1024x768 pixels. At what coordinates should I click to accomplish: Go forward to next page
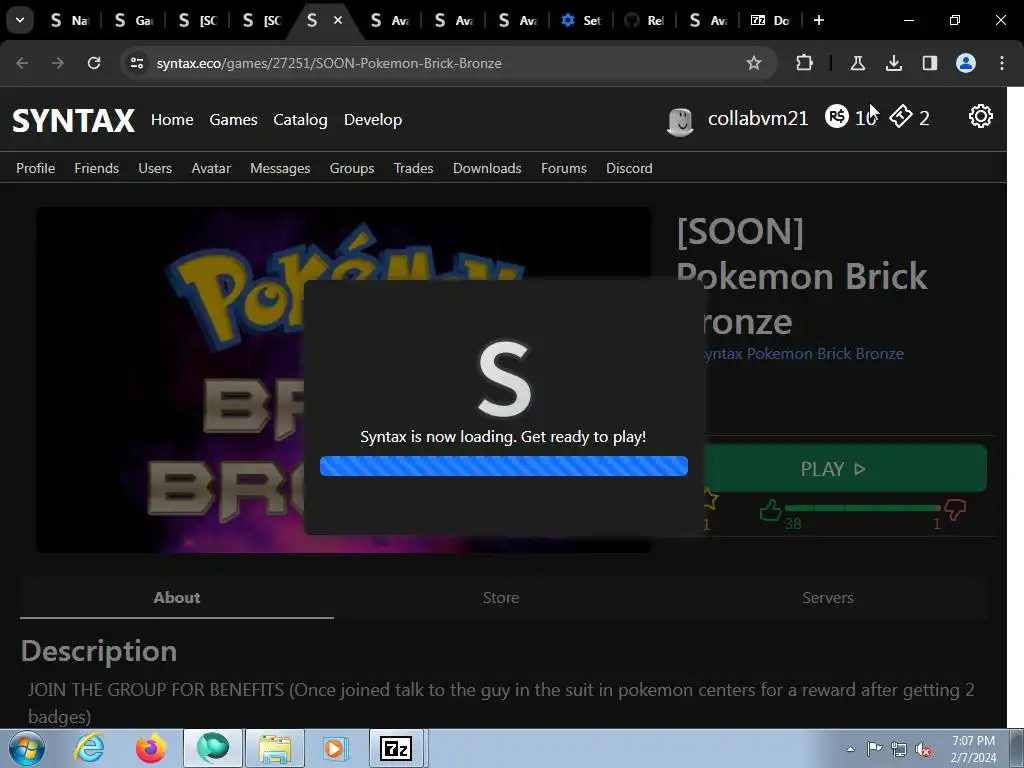tap(57, 63)
